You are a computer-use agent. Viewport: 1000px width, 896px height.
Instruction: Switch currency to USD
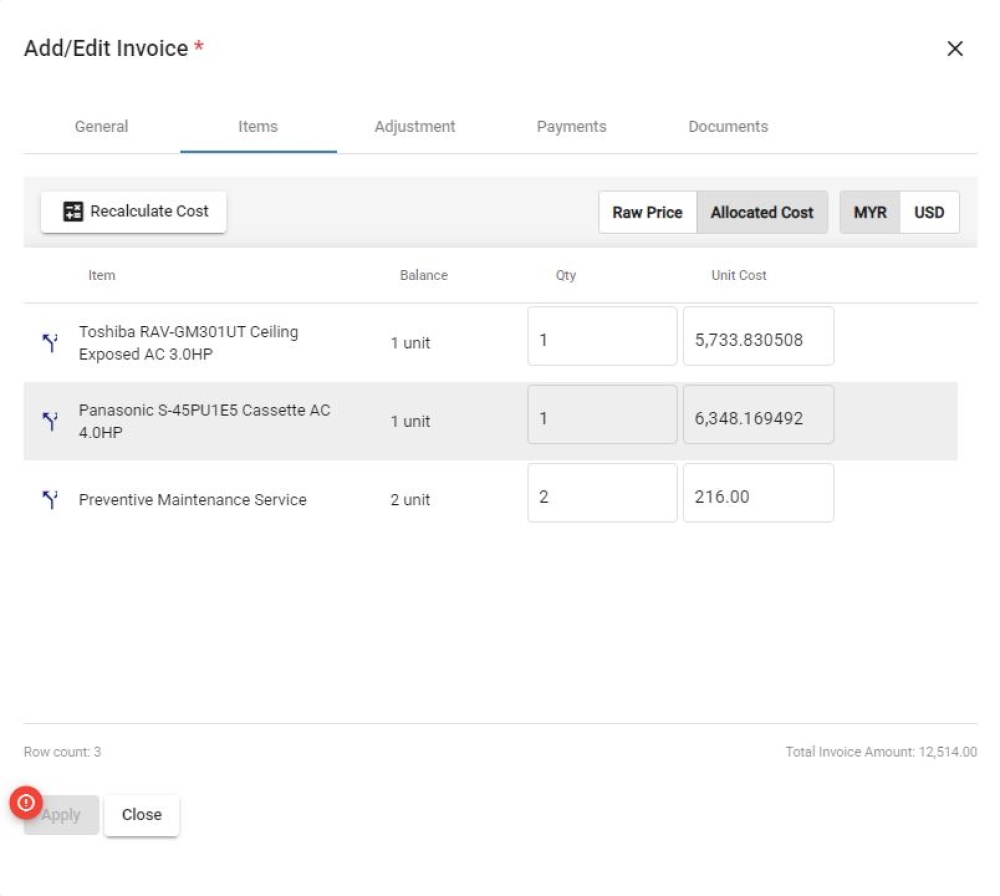click(x=929, y=212)
